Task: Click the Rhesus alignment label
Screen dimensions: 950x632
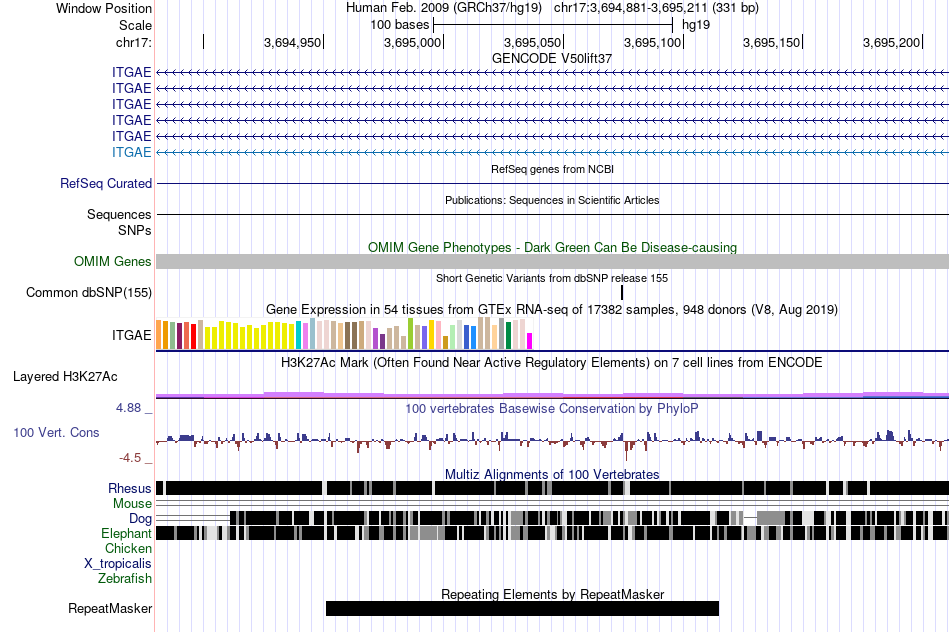Action: [130, 488]
